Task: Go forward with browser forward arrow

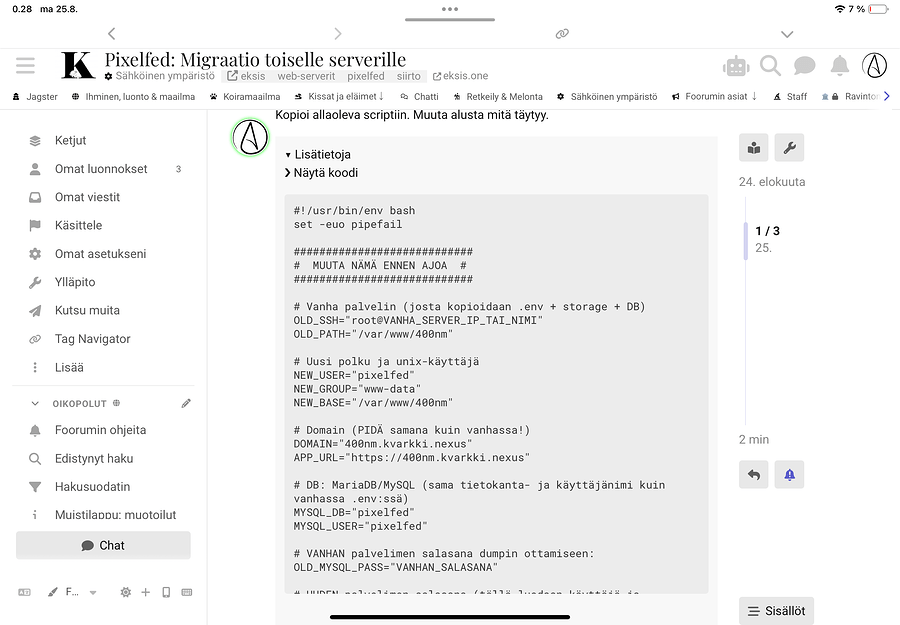Action: [x=338, y=34]
